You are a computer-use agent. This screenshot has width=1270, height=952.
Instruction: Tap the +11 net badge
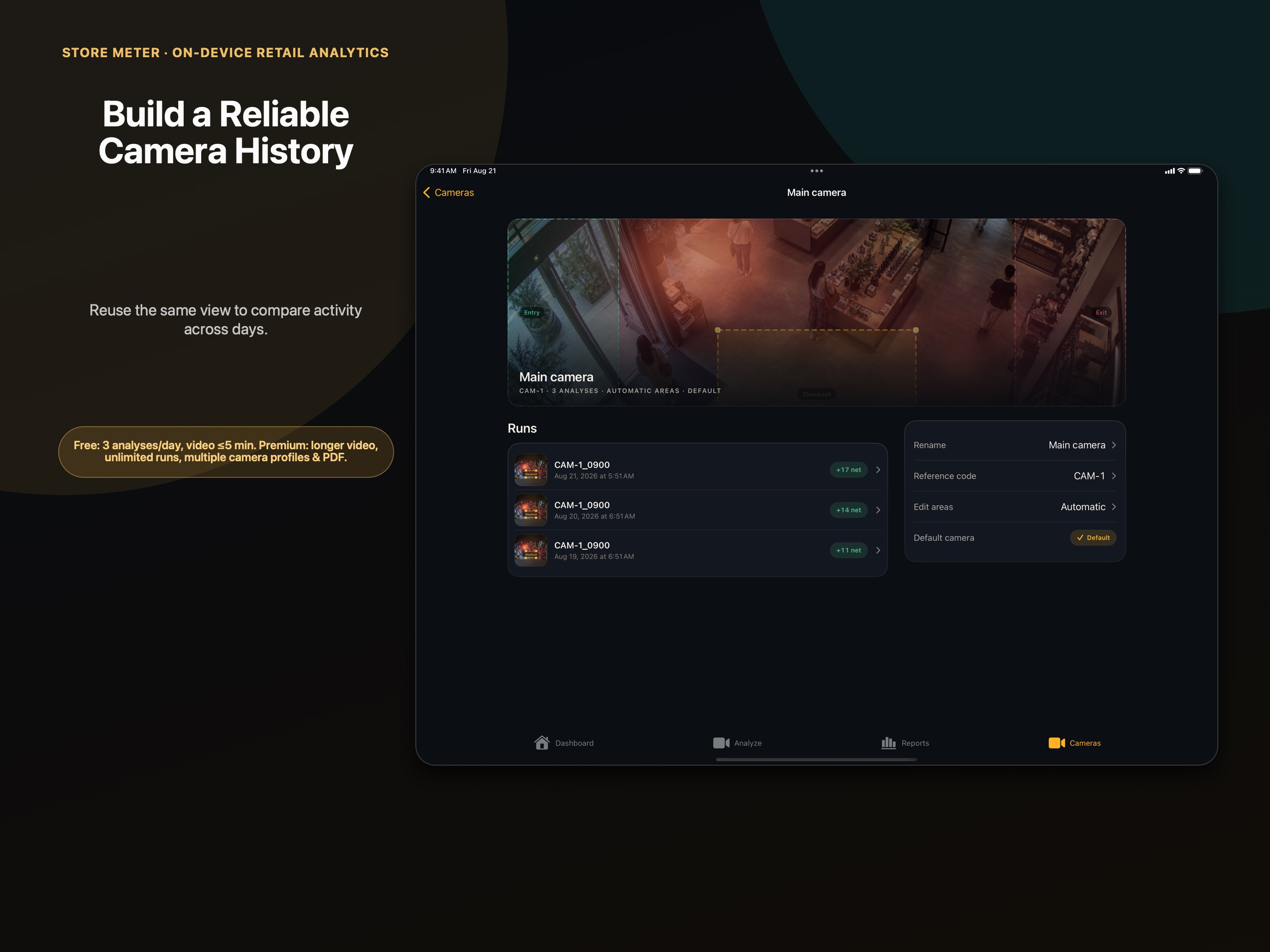pyautogui.click(x=849, y=550)
